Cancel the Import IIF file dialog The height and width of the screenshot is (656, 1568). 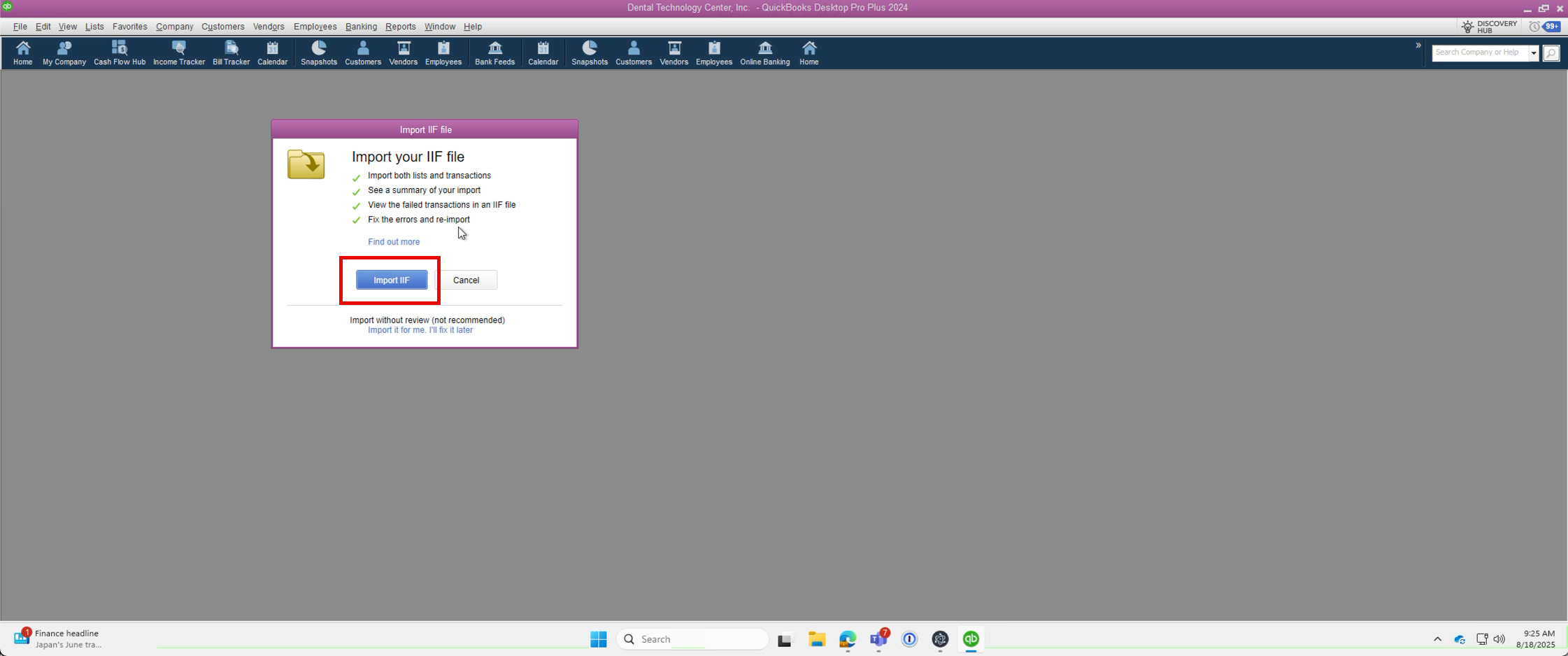click(466, 280)
